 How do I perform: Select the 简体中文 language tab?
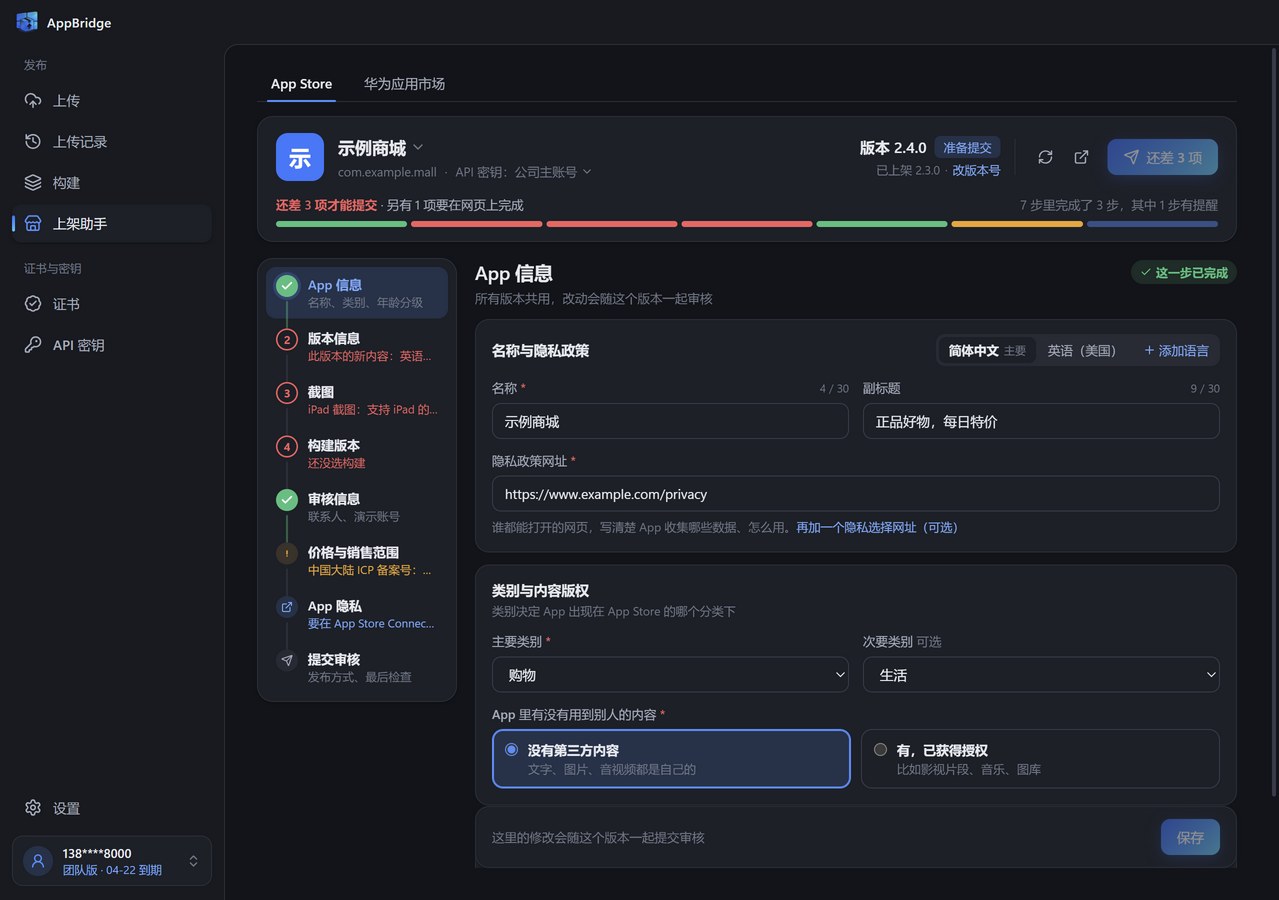(987, 351)
